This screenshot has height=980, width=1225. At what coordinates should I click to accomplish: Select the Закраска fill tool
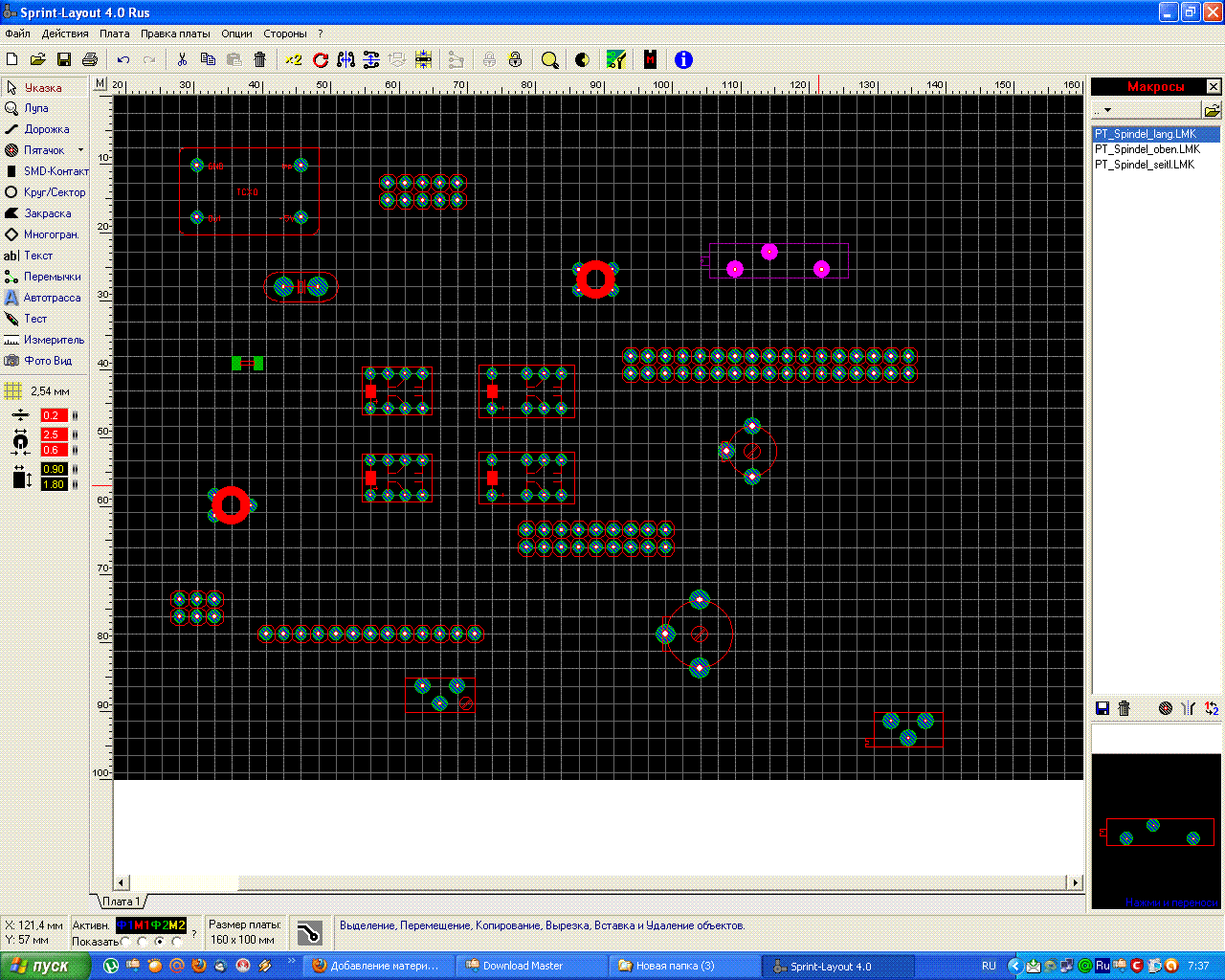click(45, 213)
